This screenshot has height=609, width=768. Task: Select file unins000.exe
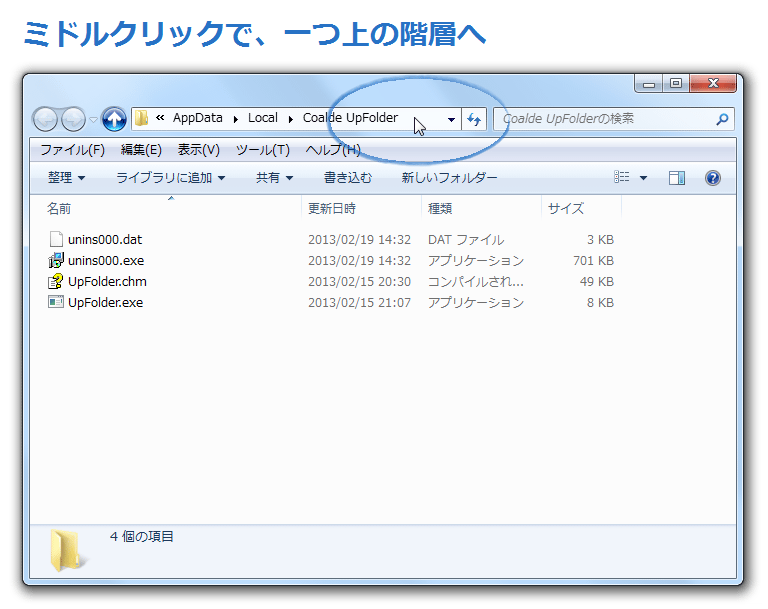coord(106,261)
